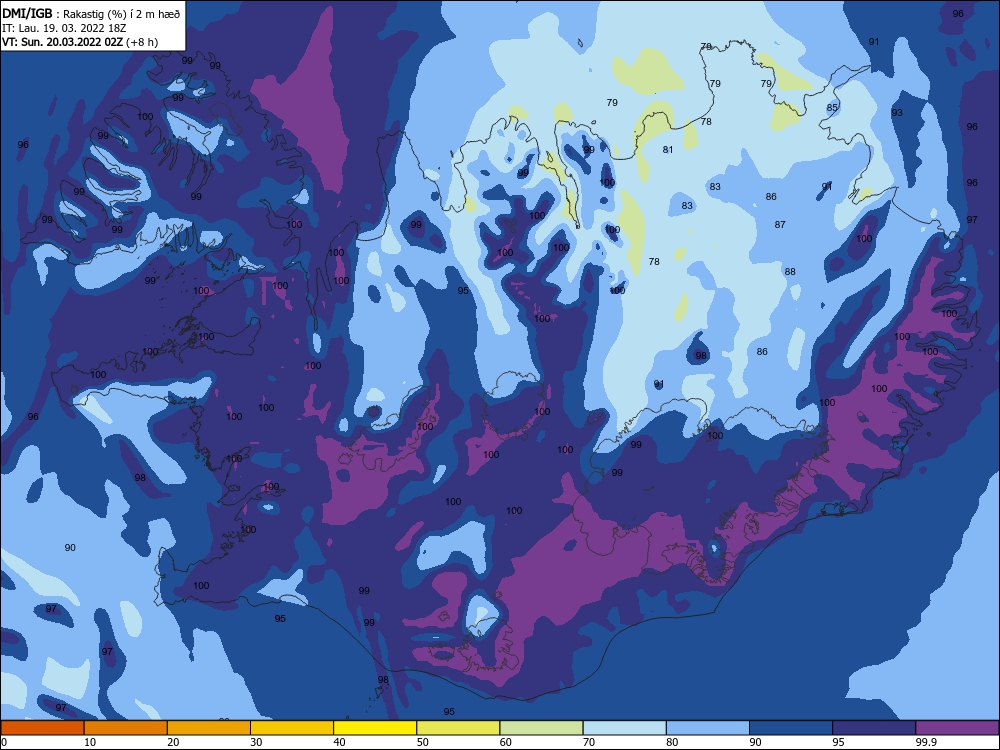This screenshot has width=1000, height=750.
Task: Click the indigo 95–99.9 legend swatch
Action: [874, 728]
